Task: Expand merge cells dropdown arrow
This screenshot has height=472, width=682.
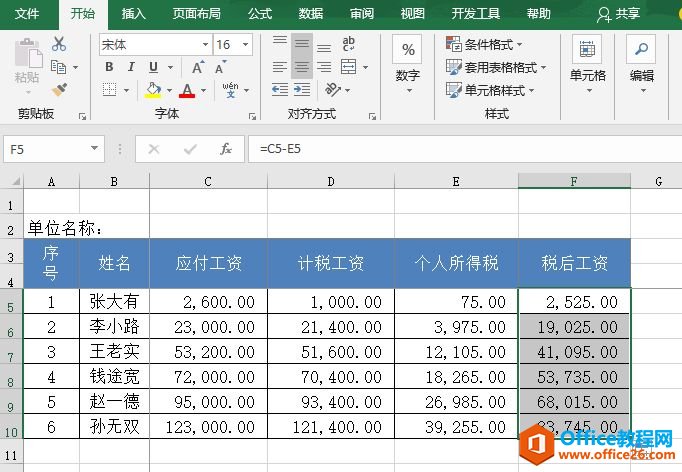Action: point(365,67)
